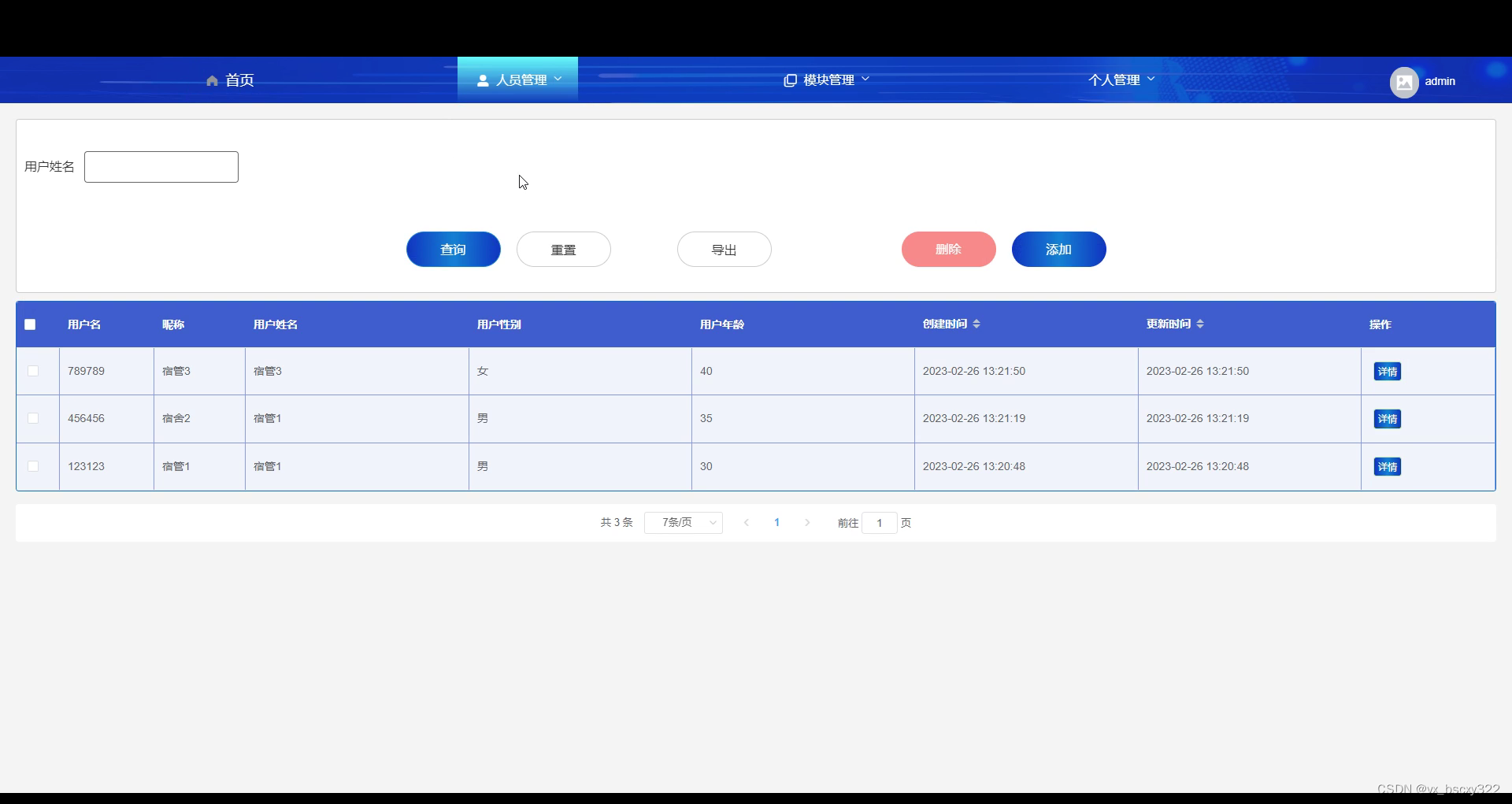Sort by 更新时间 arrows
The height and width of the screenshot is (804, 1512).
(x=1200, y=324)
